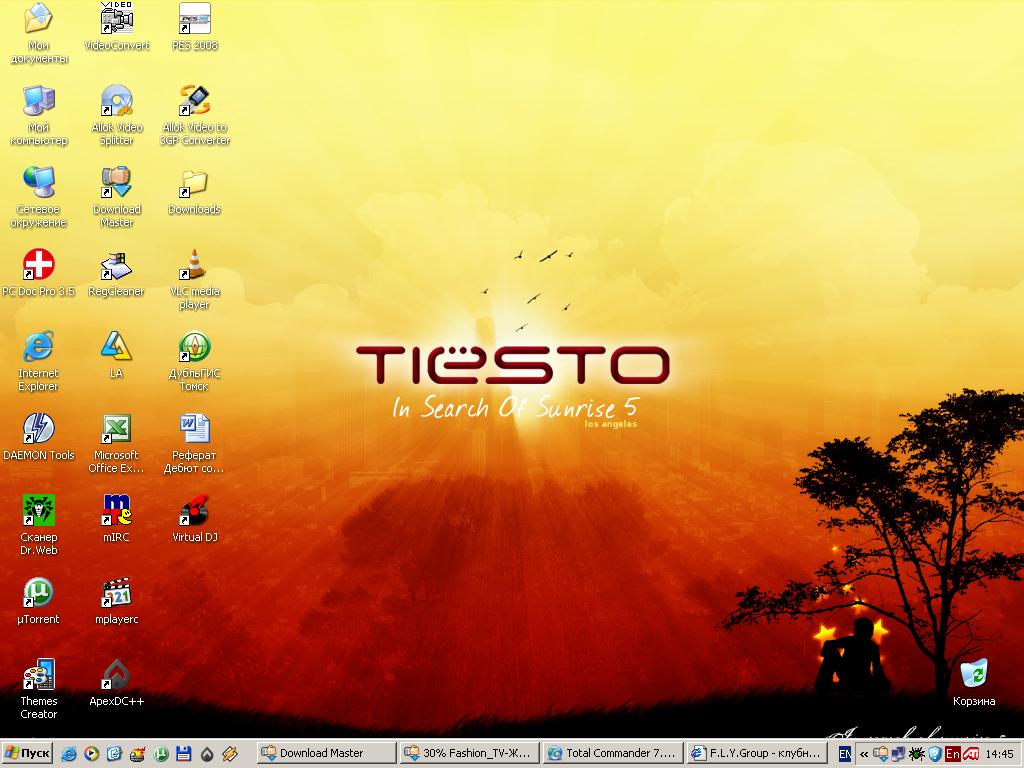Screen dimensions: 1024x768
Task: Select the Themes Creator icon
Action: (39, 689)
